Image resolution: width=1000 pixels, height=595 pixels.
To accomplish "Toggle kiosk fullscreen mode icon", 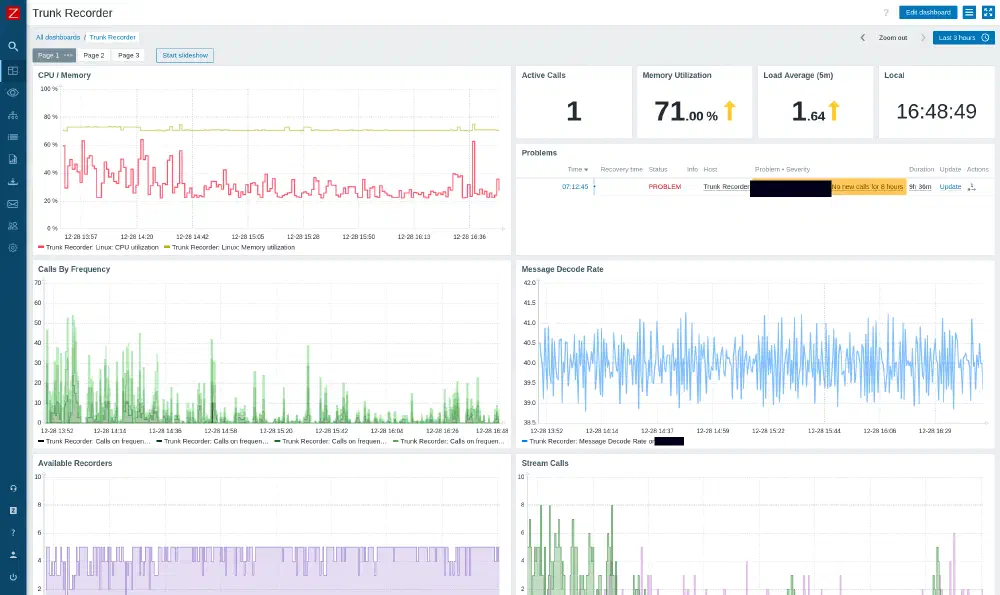I will click(x=988, y=12).
